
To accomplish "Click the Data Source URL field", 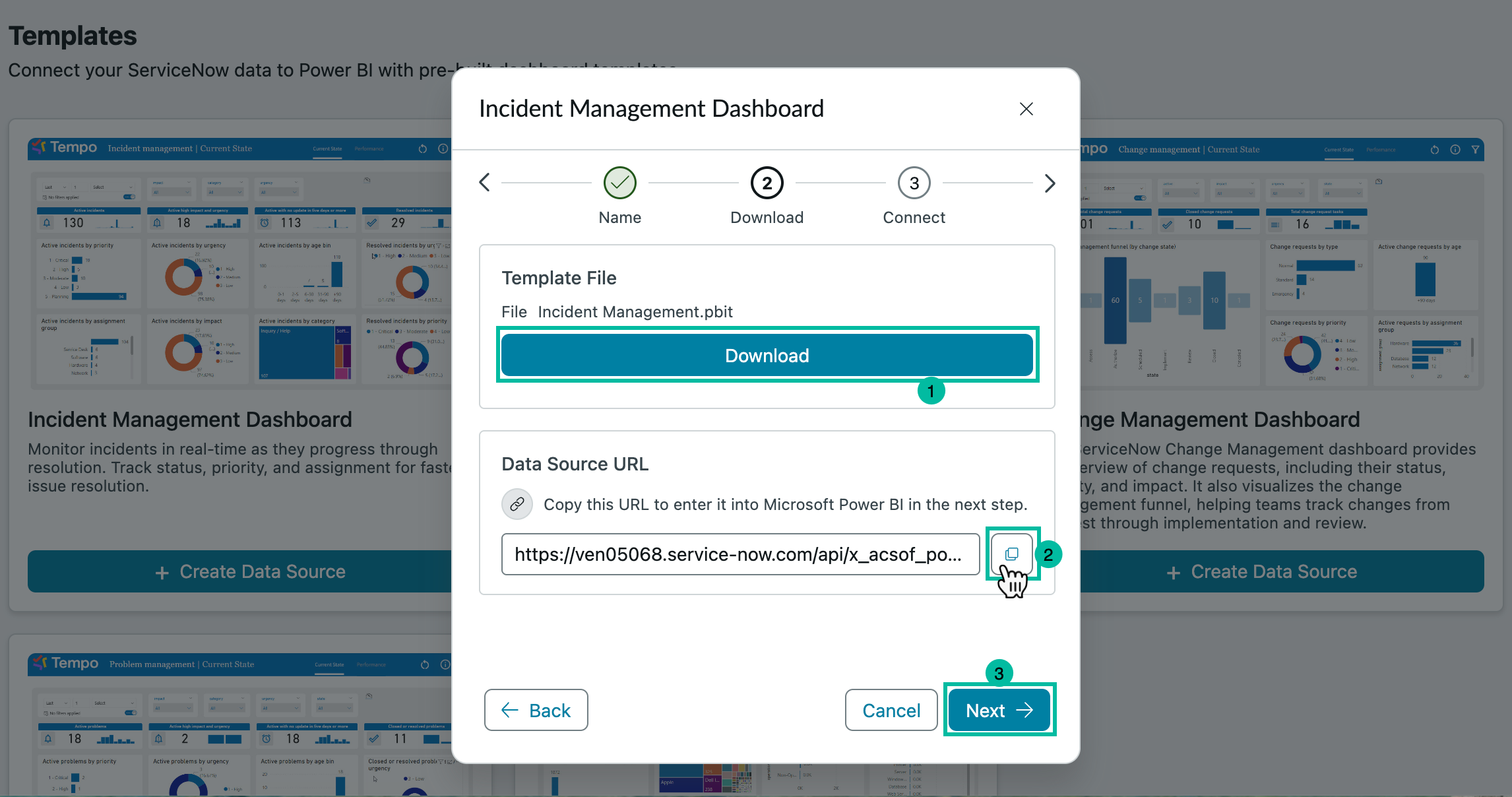I will pyautogui.click(x=740, y=554).
